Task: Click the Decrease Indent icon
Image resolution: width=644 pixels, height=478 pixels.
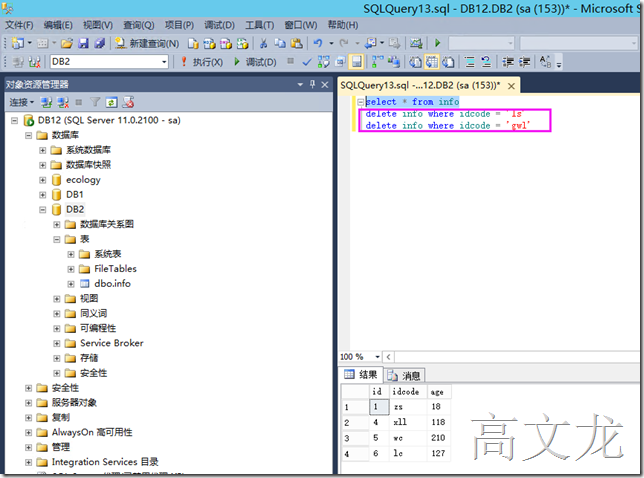Action: pyautogui.click(x=508, y=62)
